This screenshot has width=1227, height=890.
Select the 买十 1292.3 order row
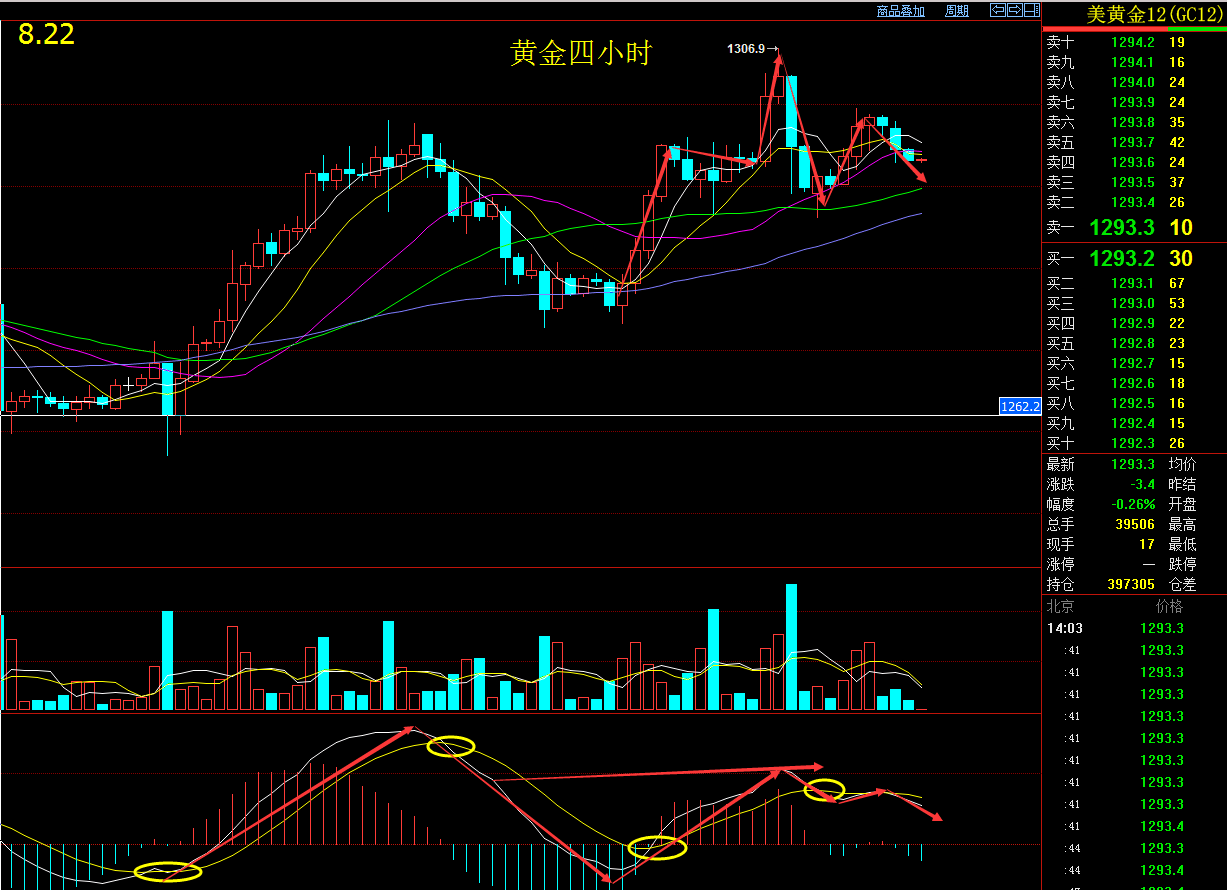tap(1134, 443)
